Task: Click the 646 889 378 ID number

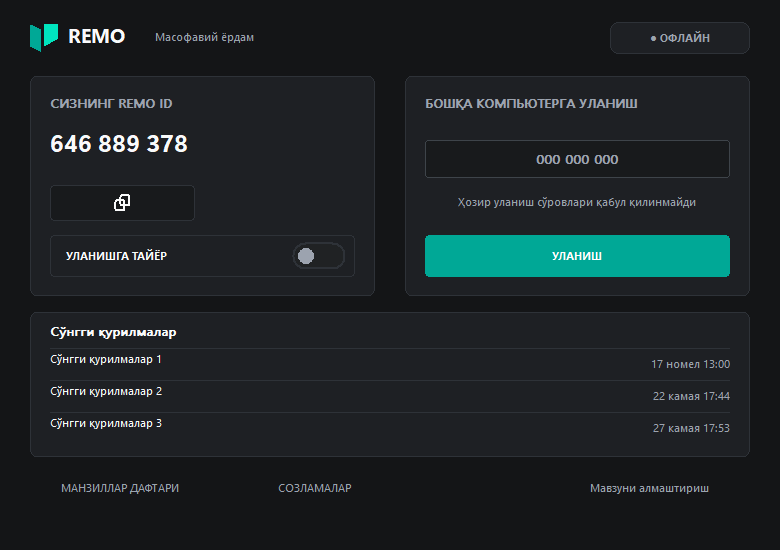Action: (119, 144)
